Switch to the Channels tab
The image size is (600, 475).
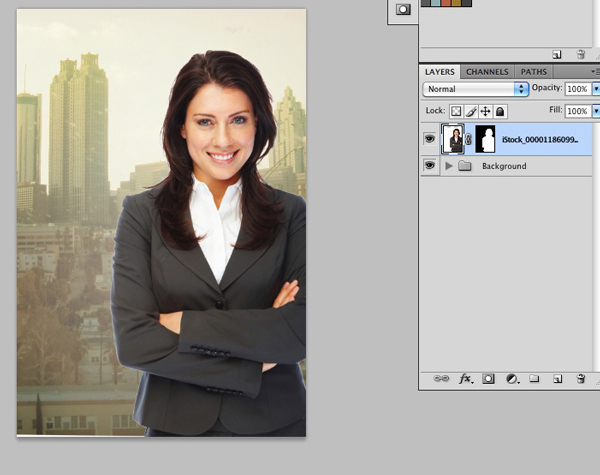click(x=487, y=72)
